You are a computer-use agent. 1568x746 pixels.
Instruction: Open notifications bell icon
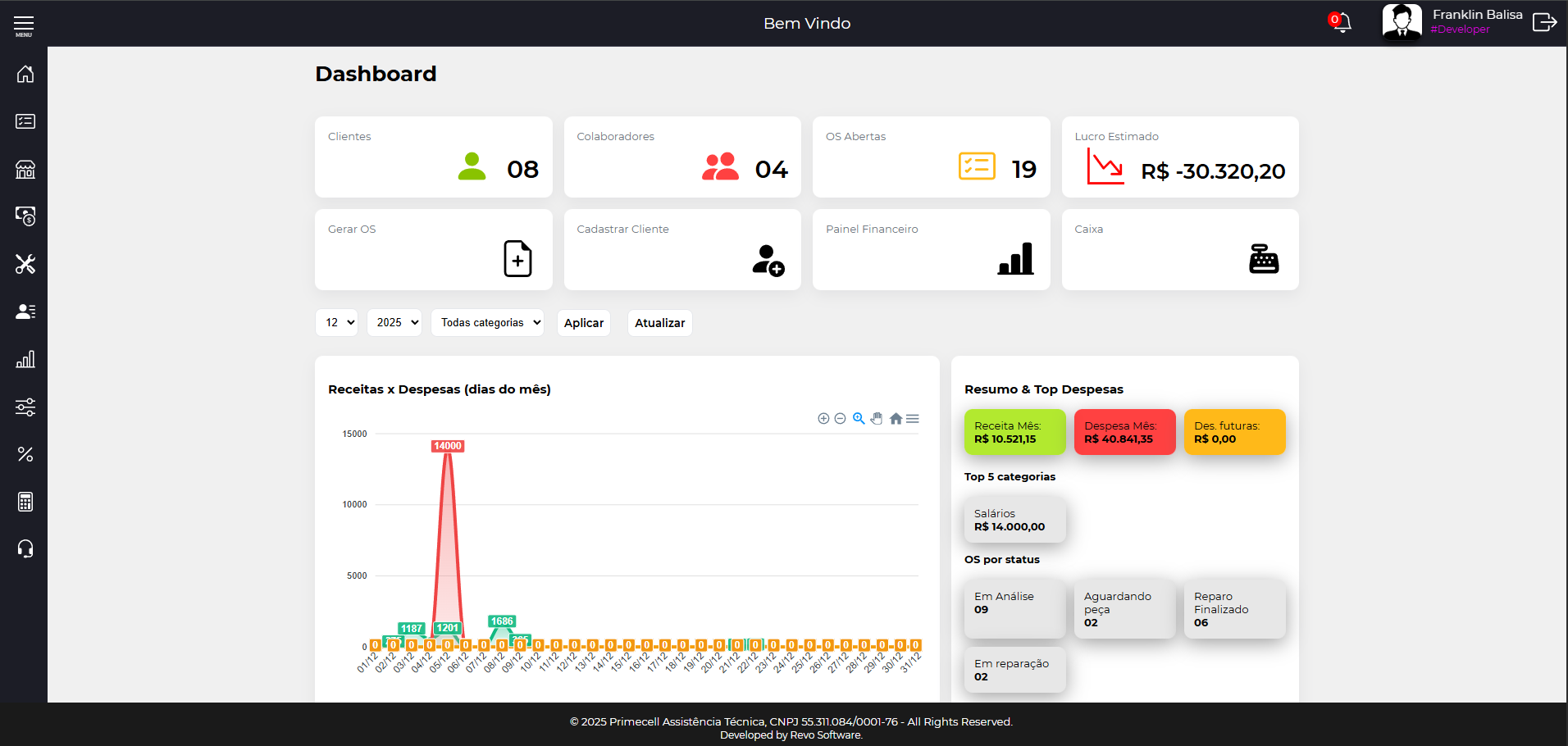[1342, 23]
